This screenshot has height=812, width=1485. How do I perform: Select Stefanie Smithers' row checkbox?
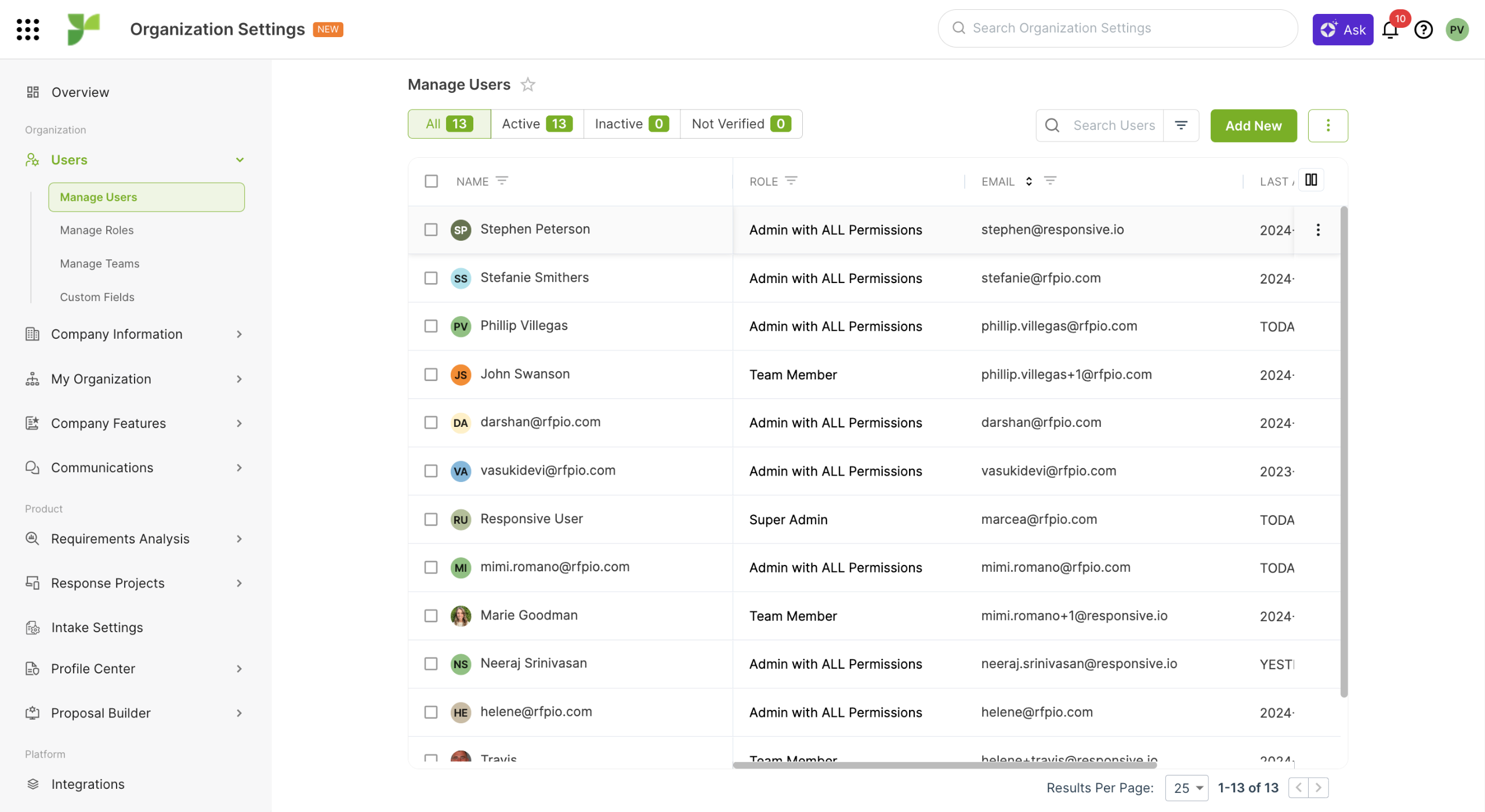[431, 278]
